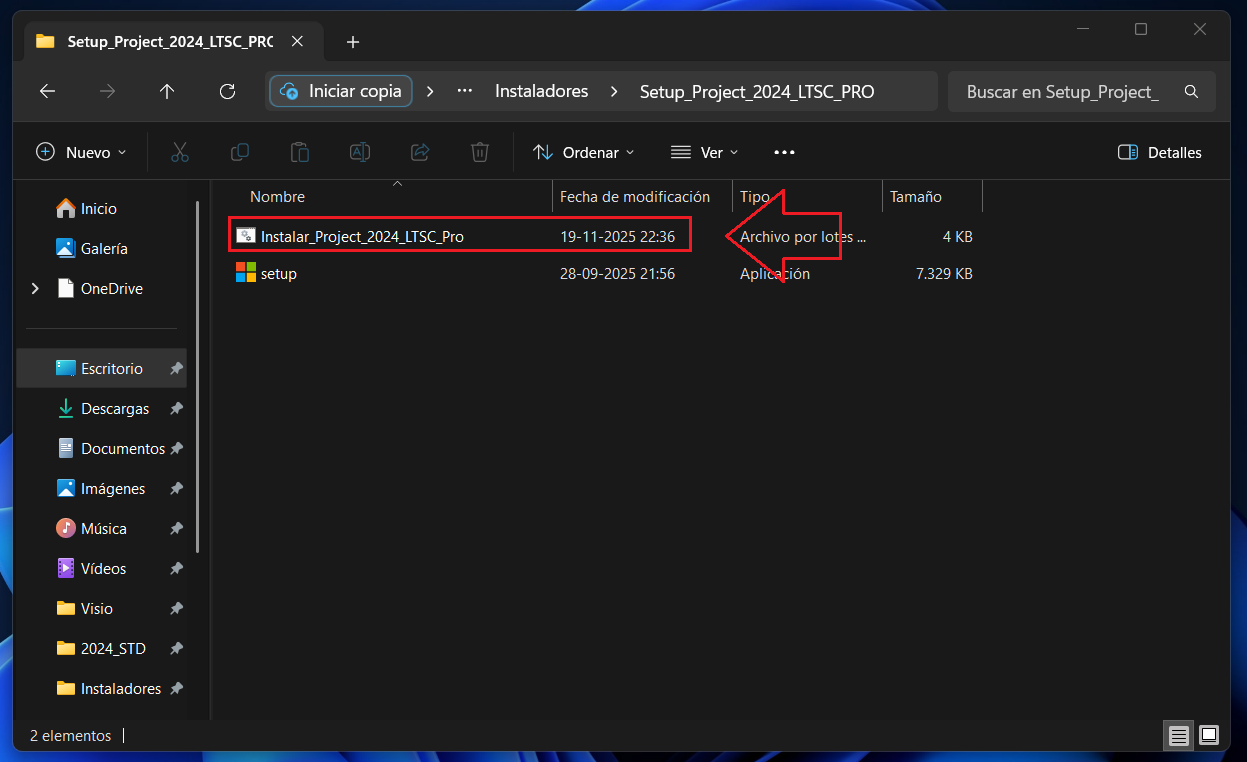The height and width of the screenshot is (762, 1247).
Task: Close the Setup_Project_2024 tab
Action: (297, 41)
